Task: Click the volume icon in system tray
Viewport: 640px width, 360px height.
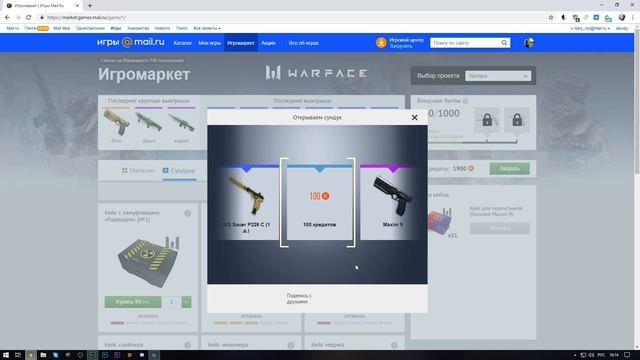Action: pyautogui.click(x=591, y=355)
